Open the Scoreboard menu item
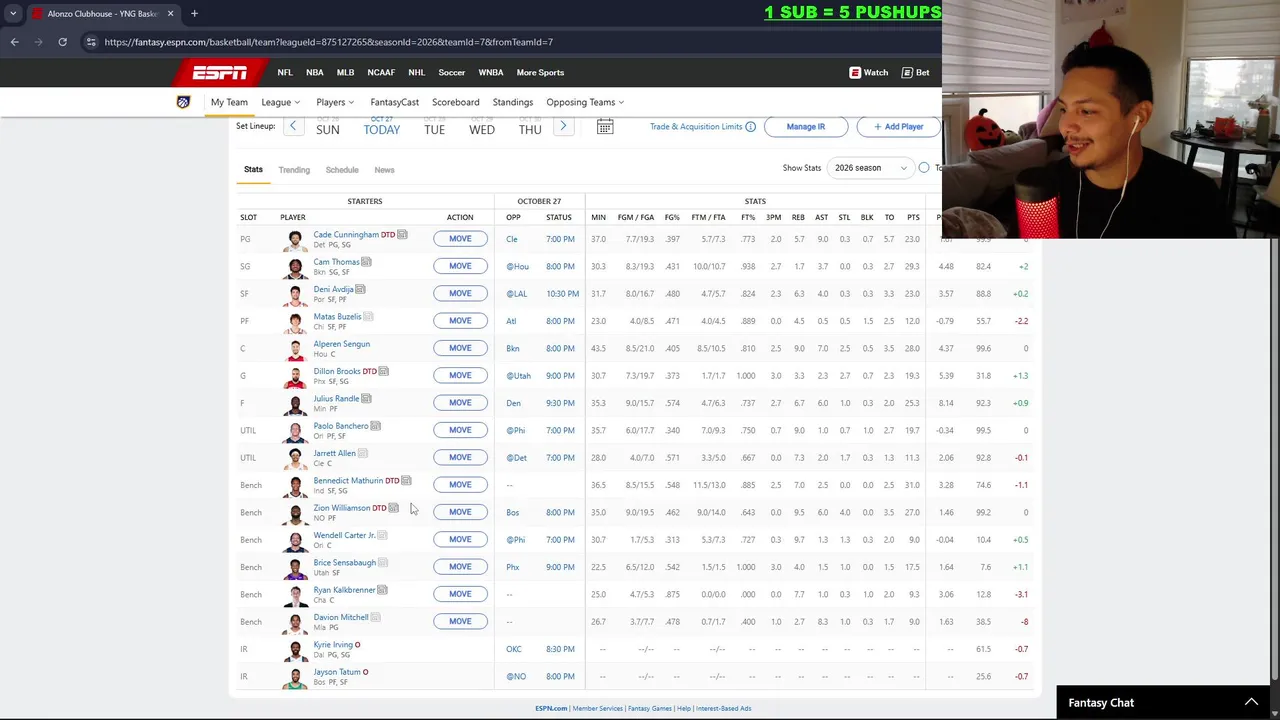The image size is (1280, 720). 455,102
